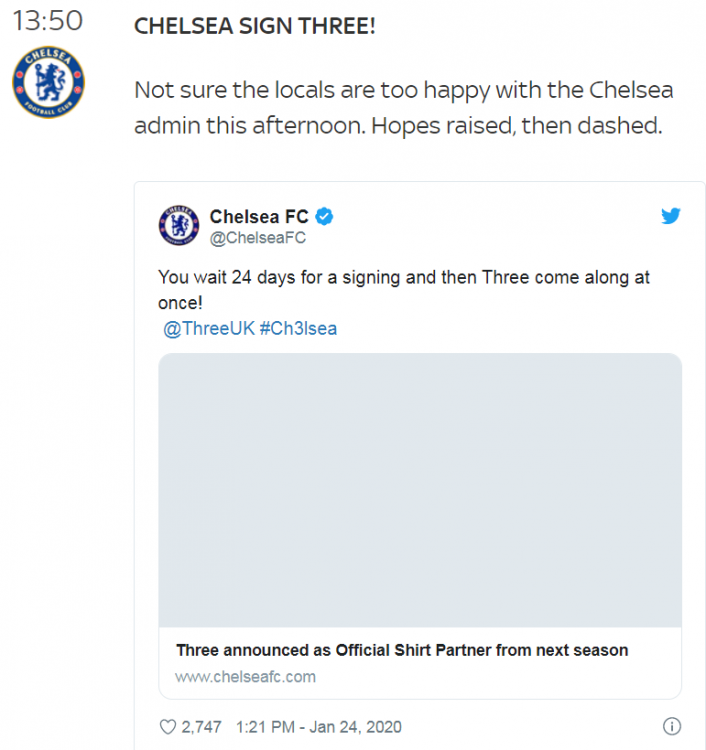Open the Three Official Shirt Partner headline

pyautogui.click(x=402, y=651)
